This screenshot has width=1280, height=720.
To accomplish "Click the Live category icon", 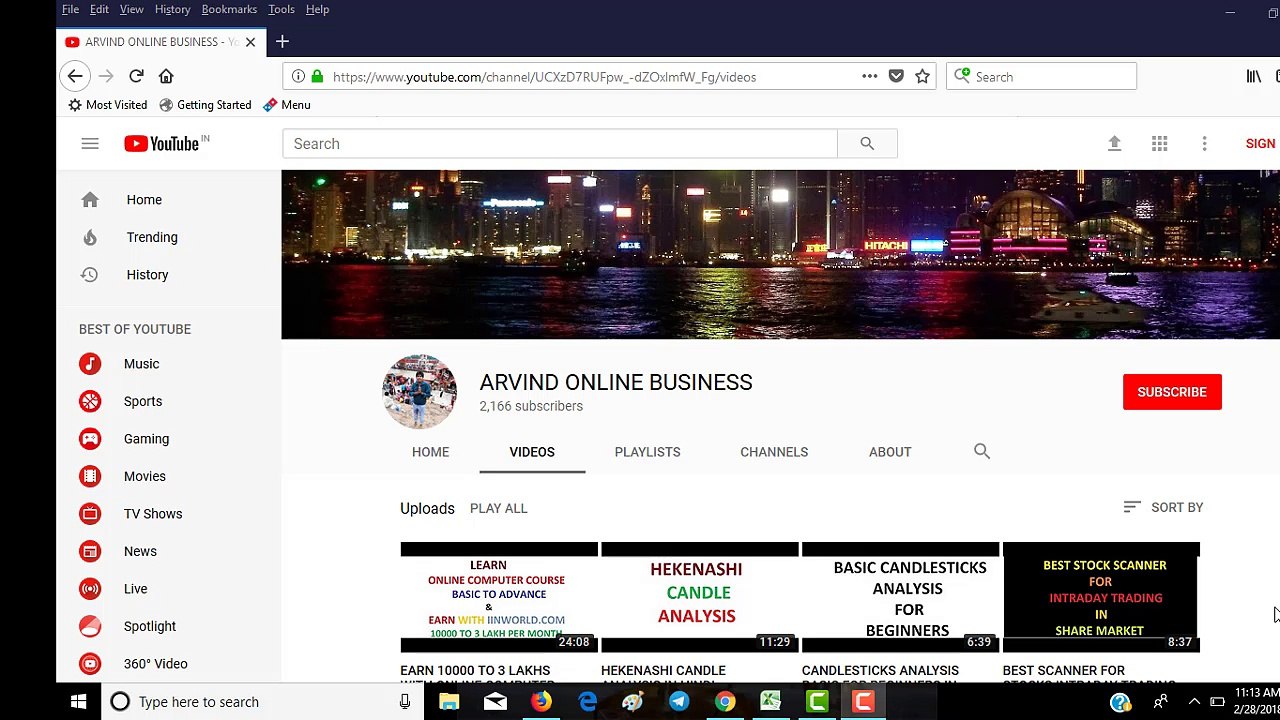I will [90, 589].
